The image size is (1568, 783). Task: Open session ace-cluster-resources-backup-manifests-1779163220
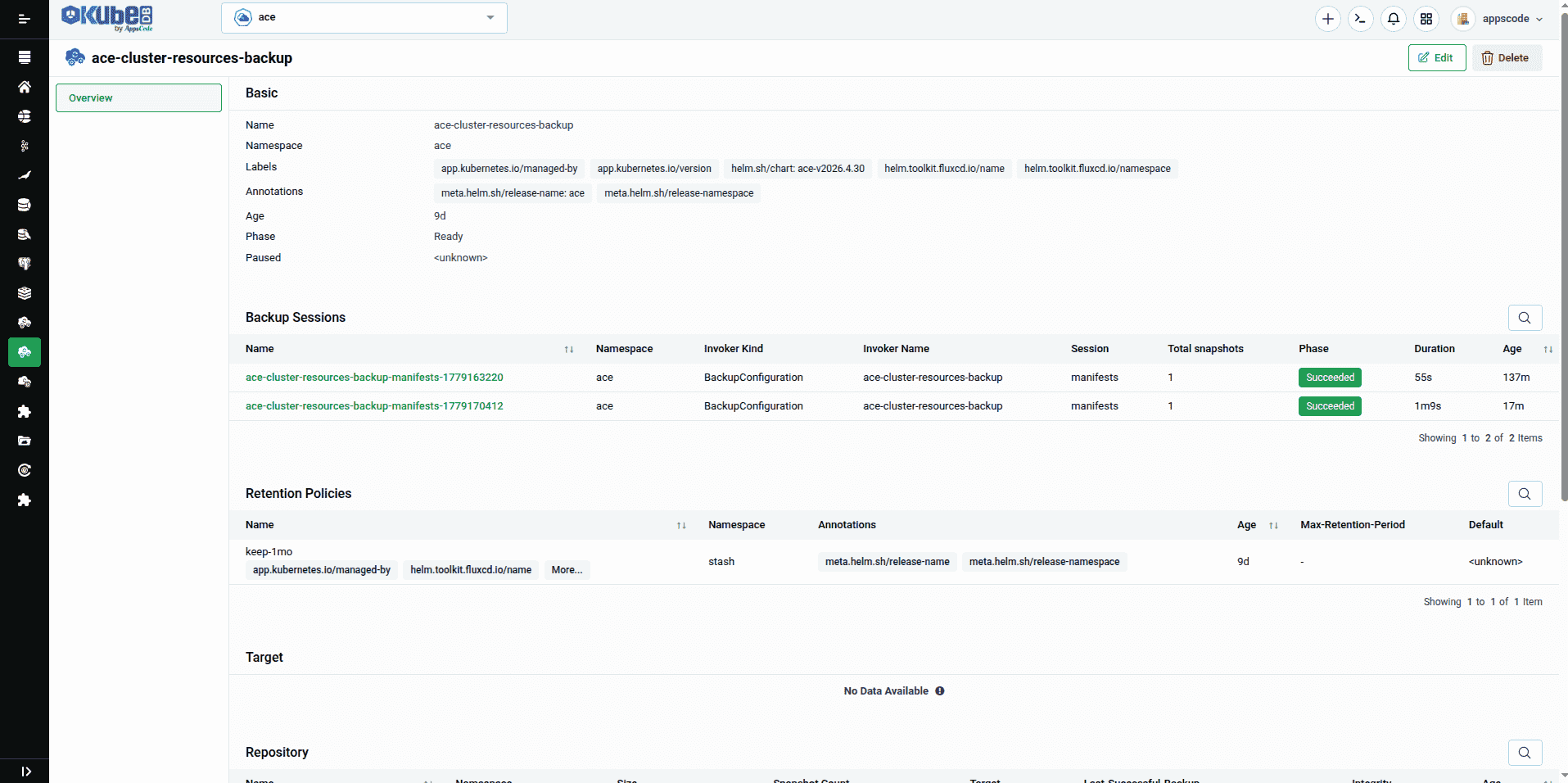click(x=374, y=378)
